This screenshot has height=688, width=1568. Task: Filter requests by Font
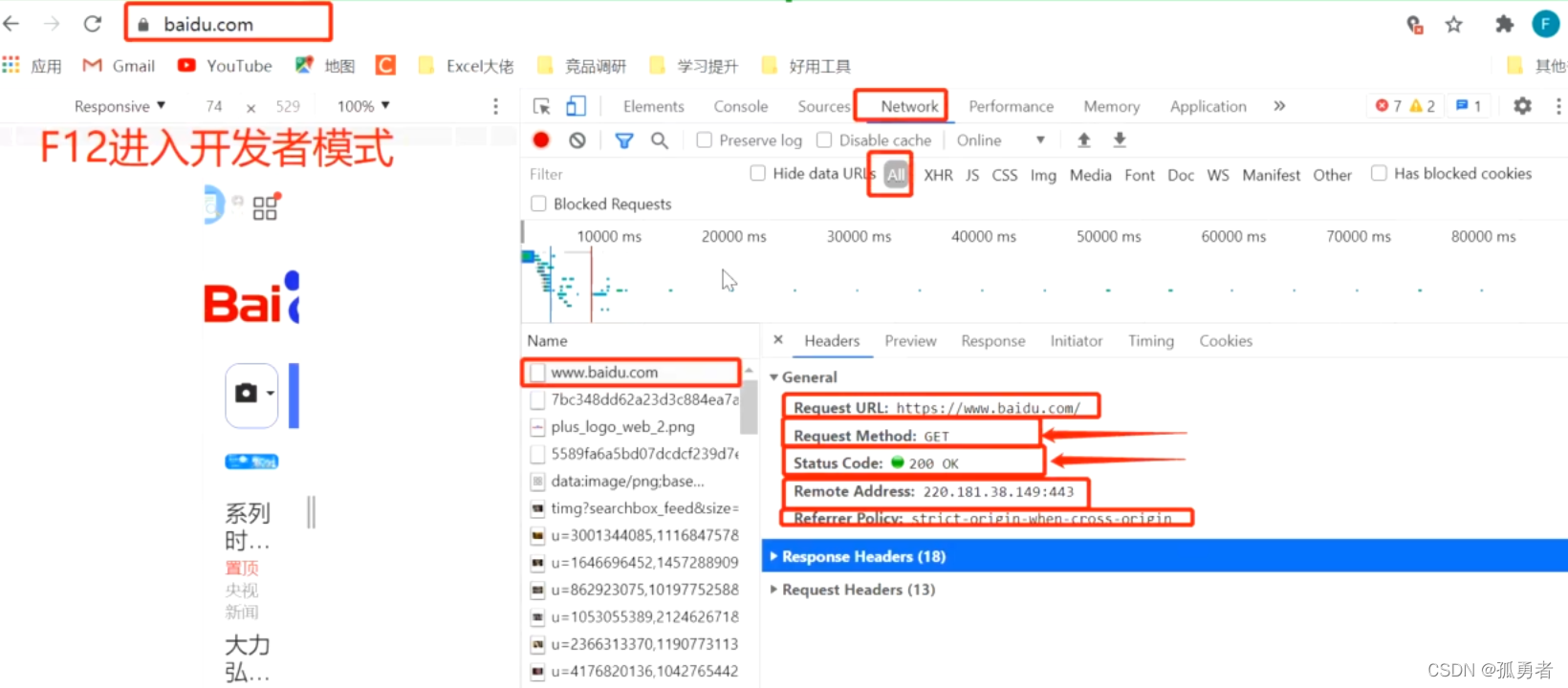click(x=1140, y=175)
